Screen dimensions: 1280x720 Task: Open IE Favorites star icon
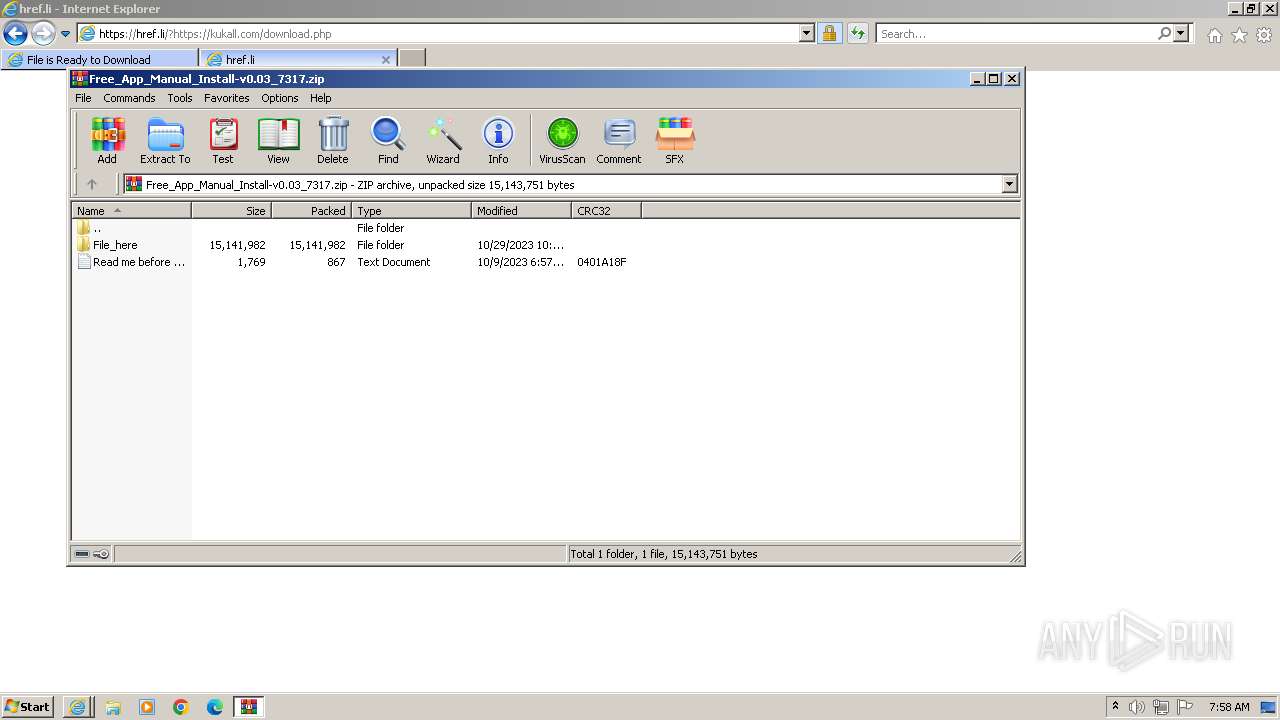(x=1239, y=35)
